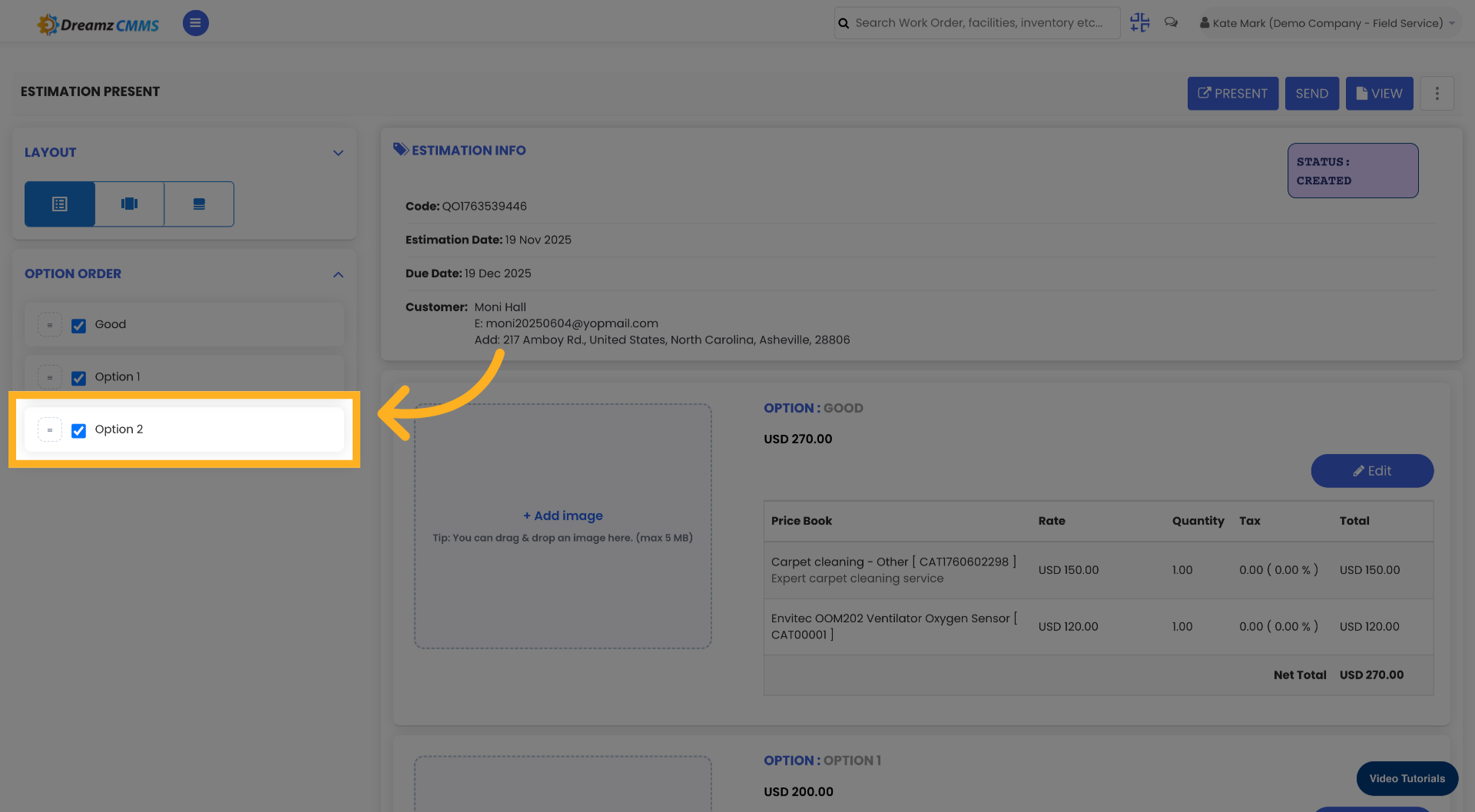Grab the drag handle of Option 1
The width and height of the screenshot is (1475, 812).
tap(50, 377)
